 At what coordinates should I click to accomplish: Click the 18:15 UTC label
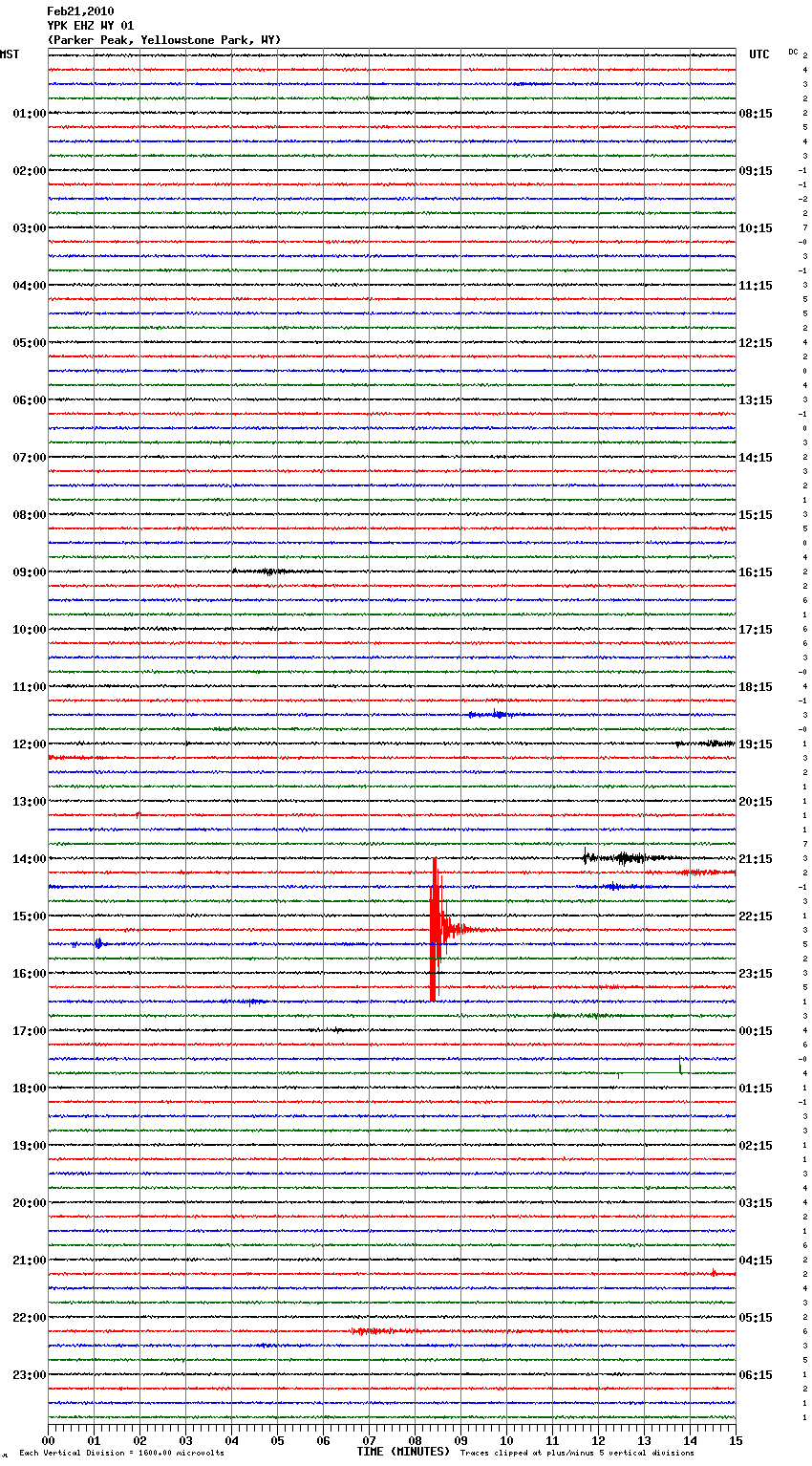(x=756, y=687)
